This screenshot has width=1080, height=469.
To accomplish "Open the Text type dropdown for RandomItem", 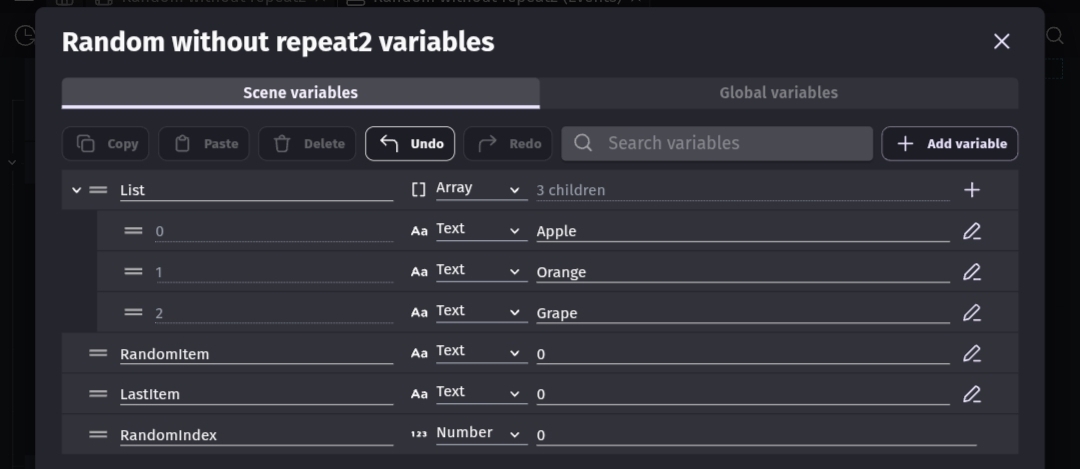I will [x=479, y=352].
